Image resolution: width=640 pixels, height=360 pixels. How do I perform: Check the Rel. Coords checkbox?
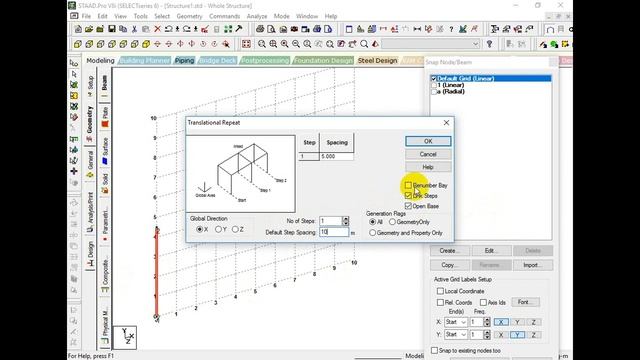coord(440,302)
